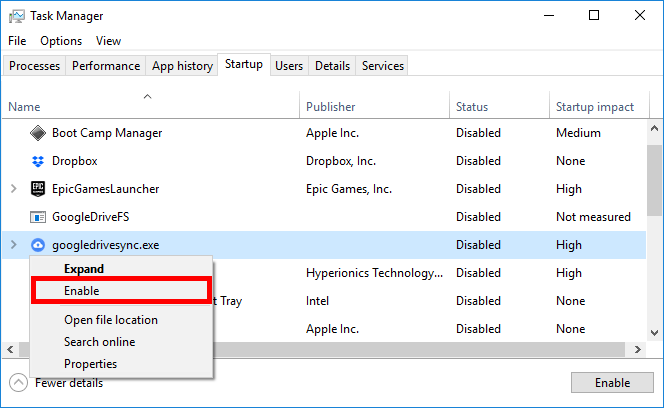Click High impact in EpicGamesLauncher row

(x=569, y=189)
